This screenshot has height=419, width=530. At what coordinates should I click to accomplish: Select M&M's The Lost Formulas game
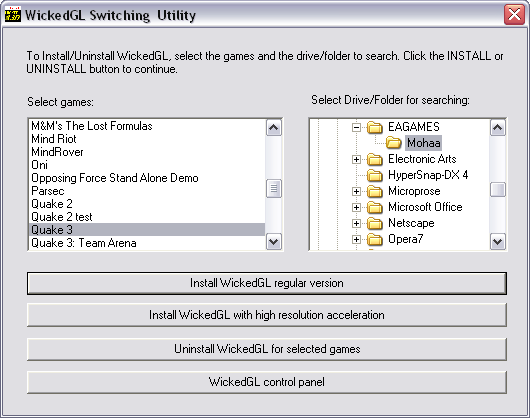pyautogui.click(x=147, y=126)
